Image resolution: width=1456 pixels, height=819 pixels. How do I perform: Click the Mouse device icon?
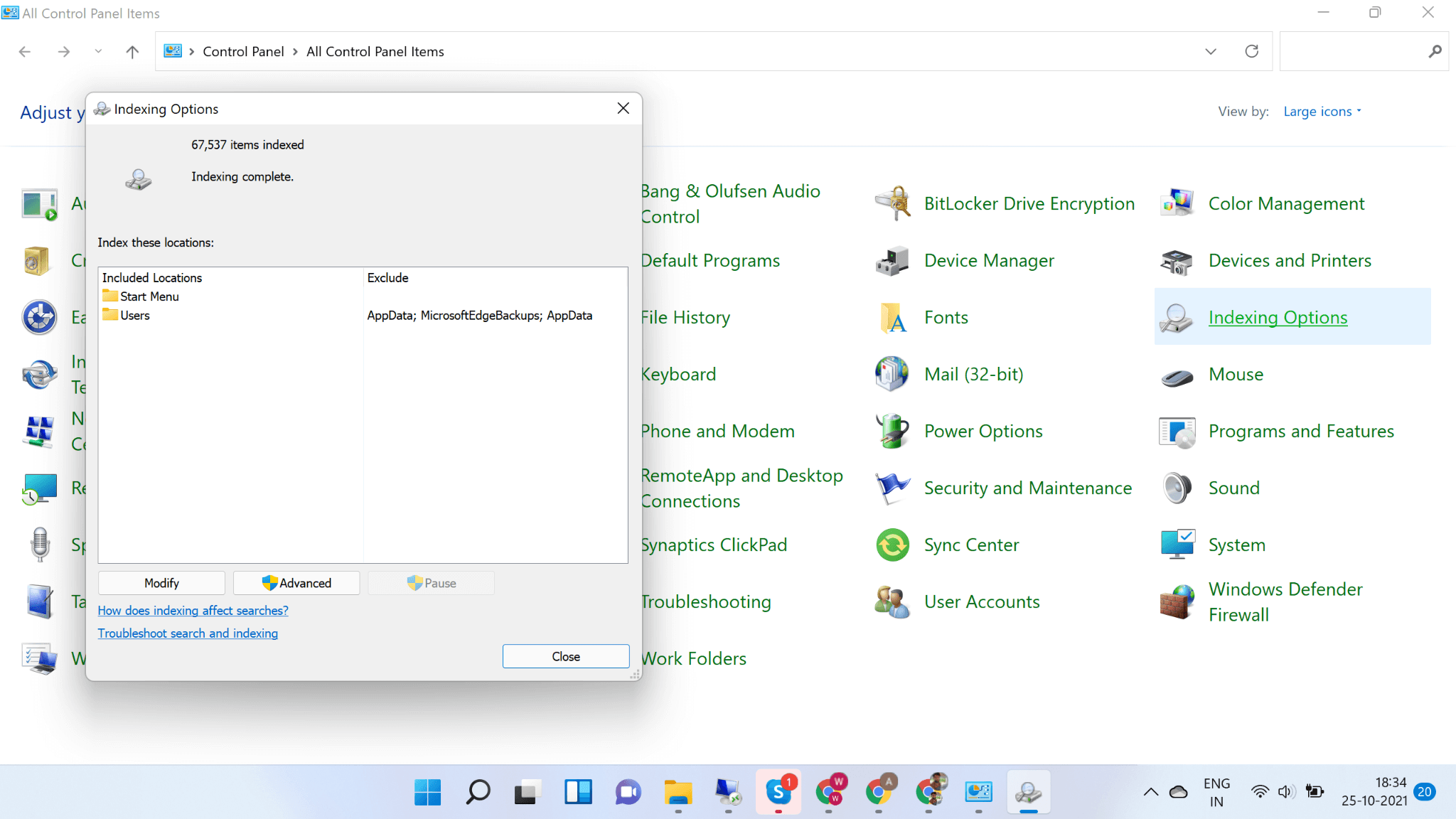tap(1177, 375)
